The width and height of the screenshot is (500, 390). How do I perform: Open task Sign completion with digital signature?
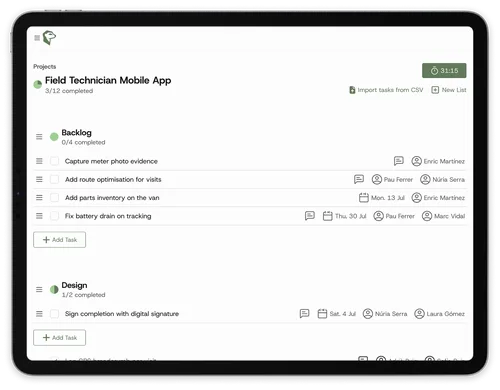point(122,314)
